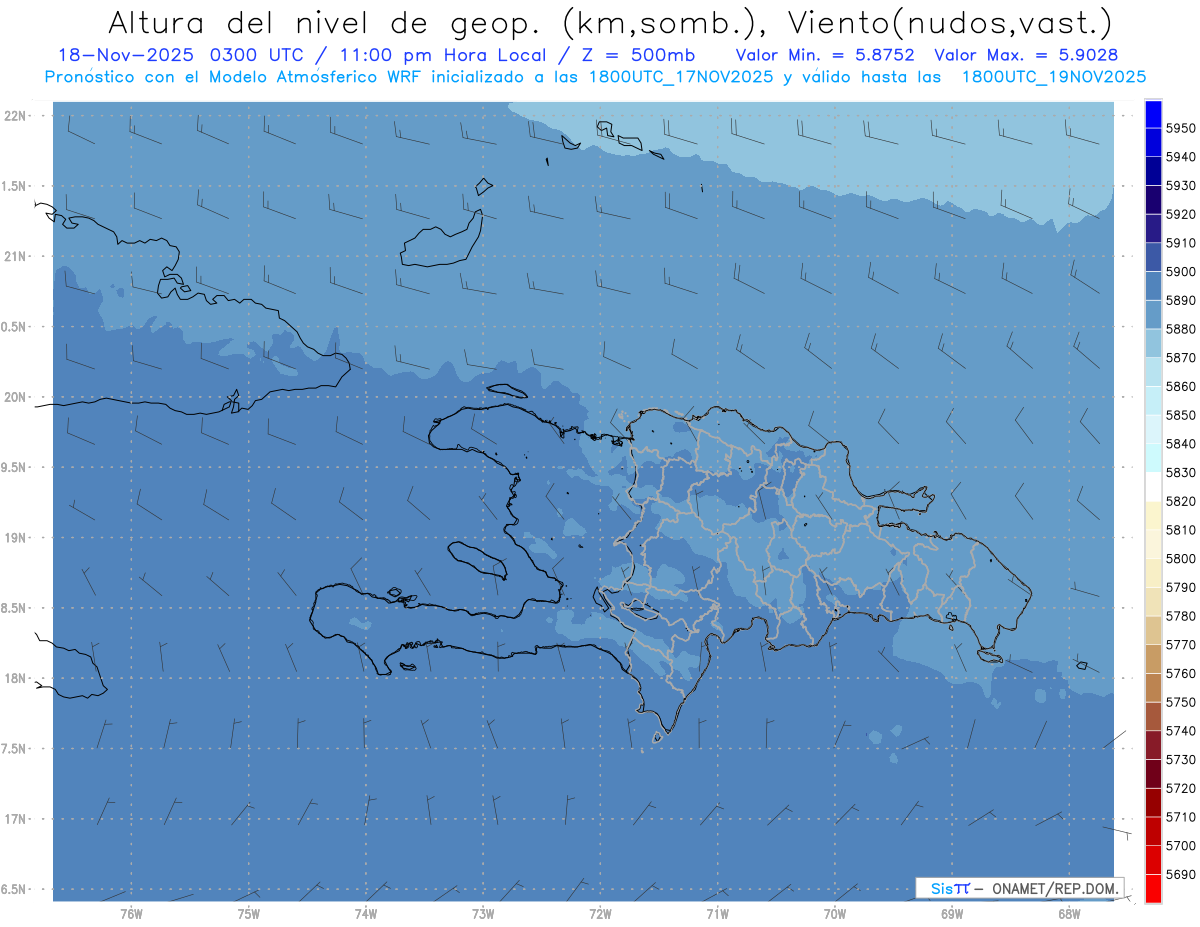Click the '5700' colorbar value
Image resolution: width=1200 pixels, height=927 pixels.
[1182, 845]
